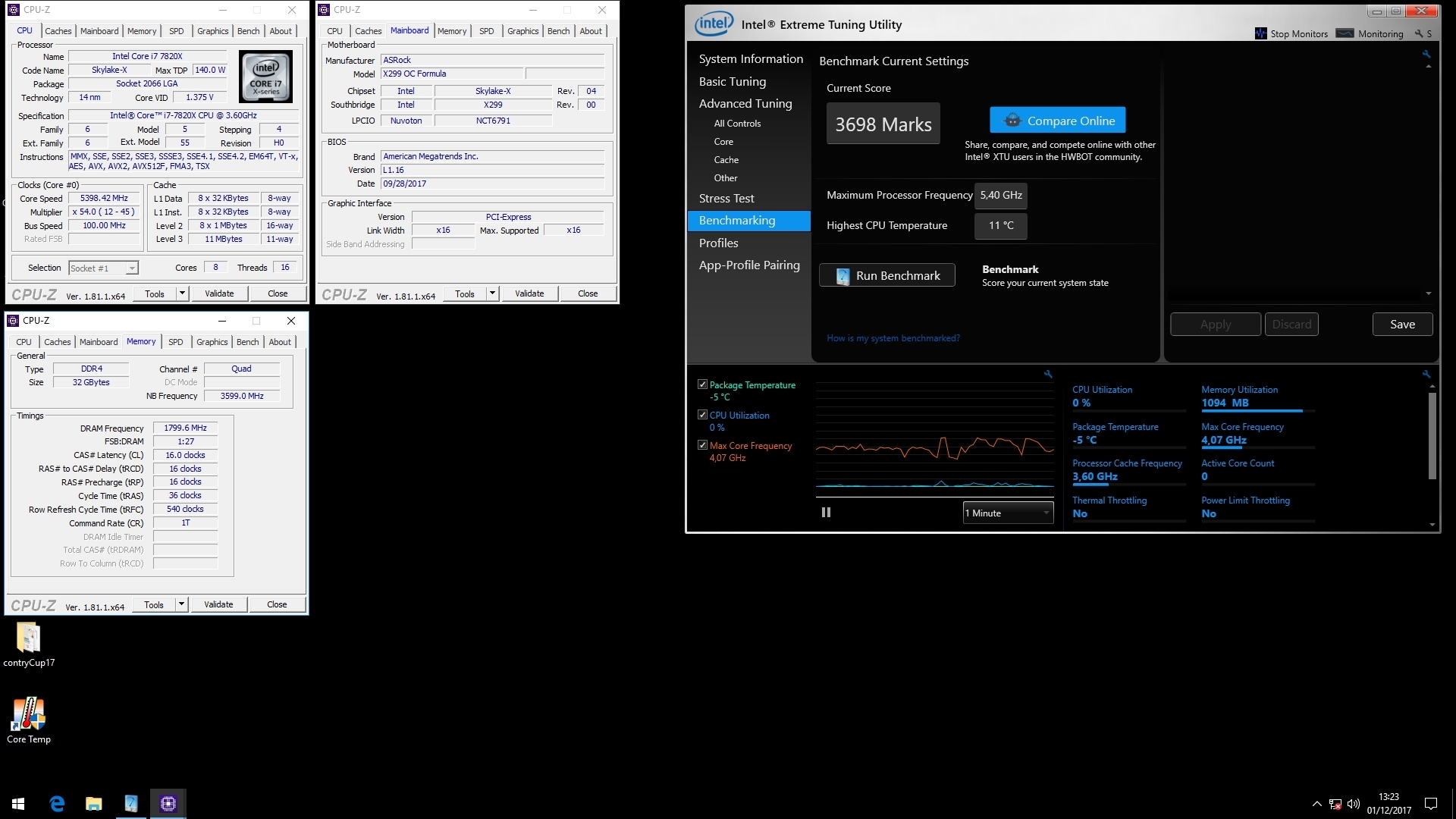The height and width of the screenshot is (819, 1456).
Task: Open the Action Center notifications
Action: 1431,804
